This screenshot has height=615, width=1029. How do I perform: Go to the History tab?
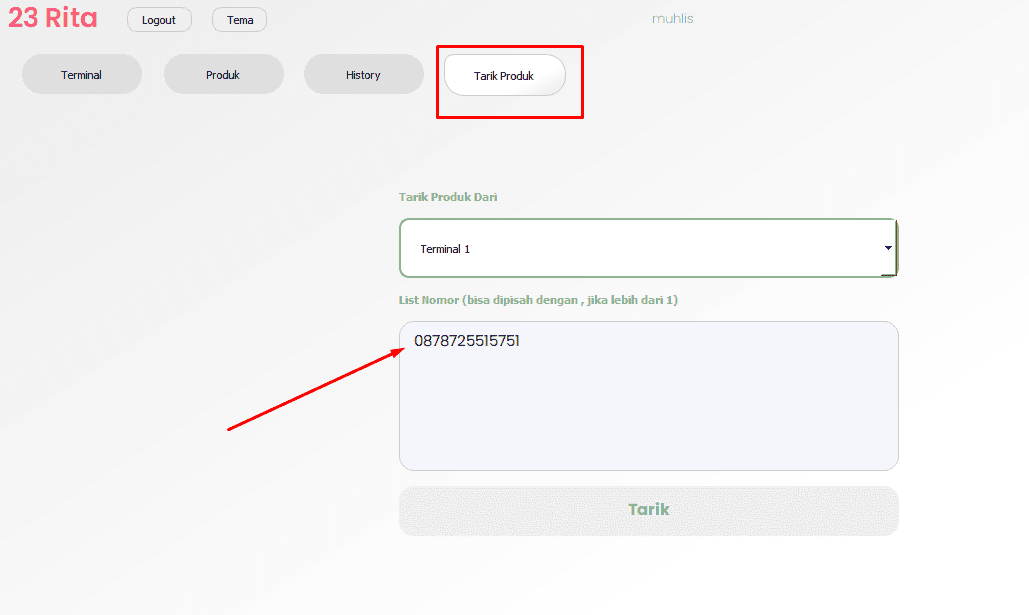[363, 75]
